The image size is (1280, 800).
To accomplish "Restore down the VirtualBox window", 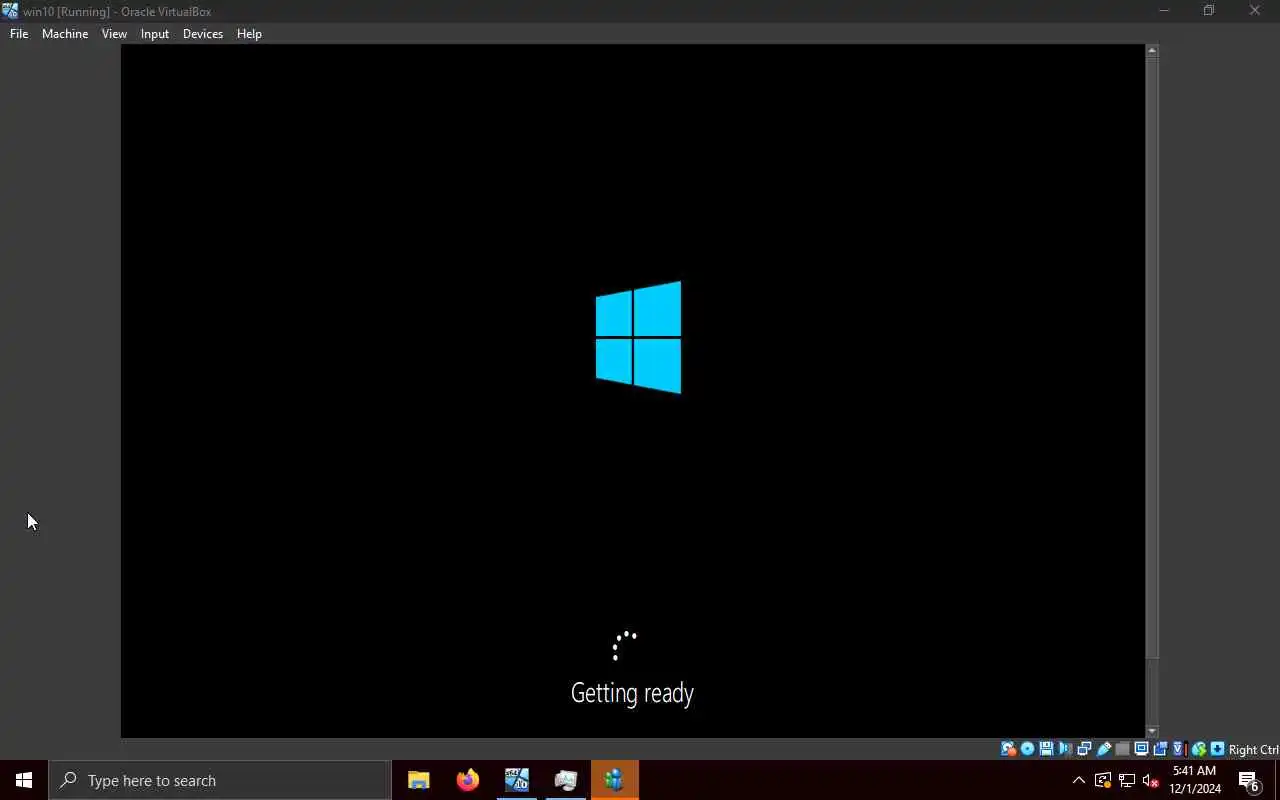I will (1209, 11).
